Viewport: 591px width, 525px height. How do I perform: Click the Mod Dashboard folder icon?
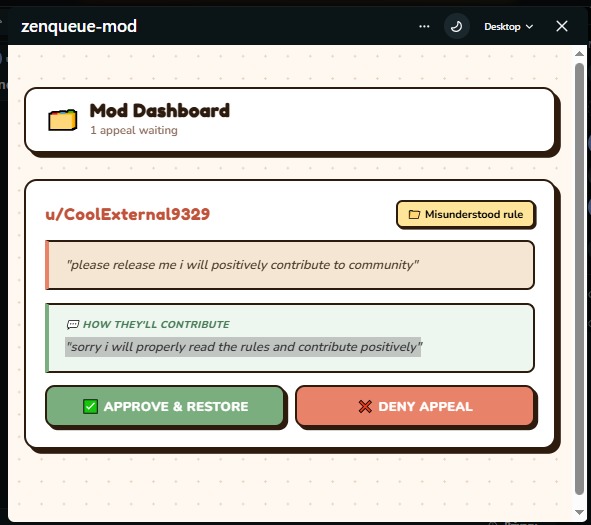[63, 120]
